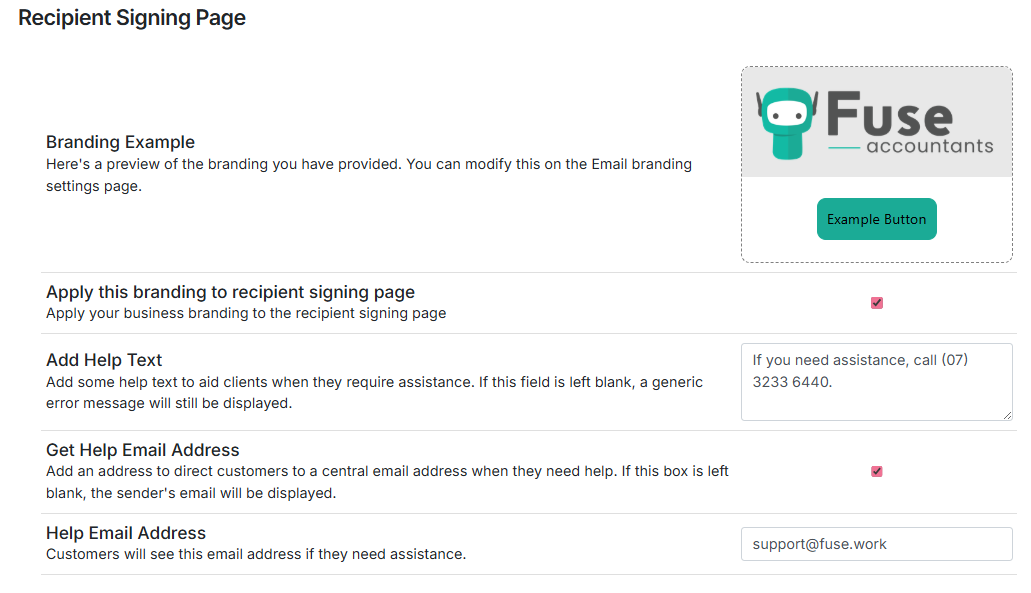Toggle the Apply this branding checkbox
The width and height of the screenshot is (1031, 593).
click(x=877, y=303)
